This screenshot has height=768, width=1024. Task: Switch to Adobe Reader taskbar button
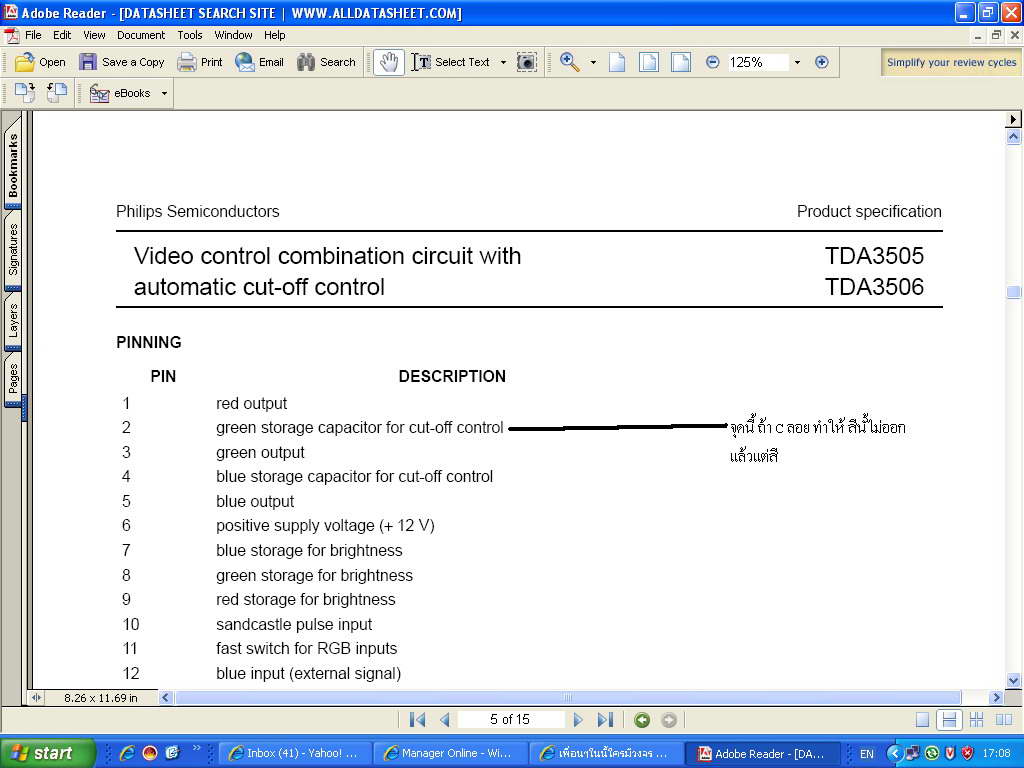tap(761, 753)
